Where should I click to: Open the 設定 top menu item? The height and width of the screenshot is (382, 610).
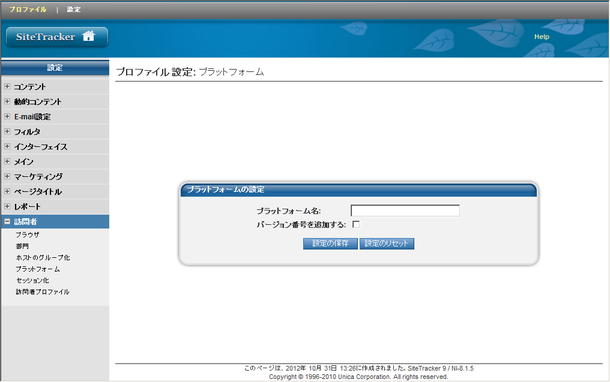[x=74, y=9]
